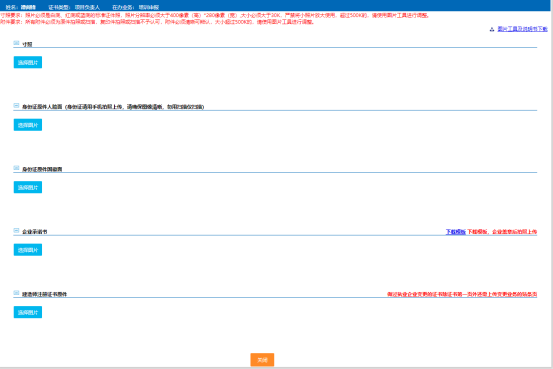This screenshot has width=553, height=369.
Task: Click the 企业承诺书 section title
Action: pyautogui.click(x=35, y=232)
